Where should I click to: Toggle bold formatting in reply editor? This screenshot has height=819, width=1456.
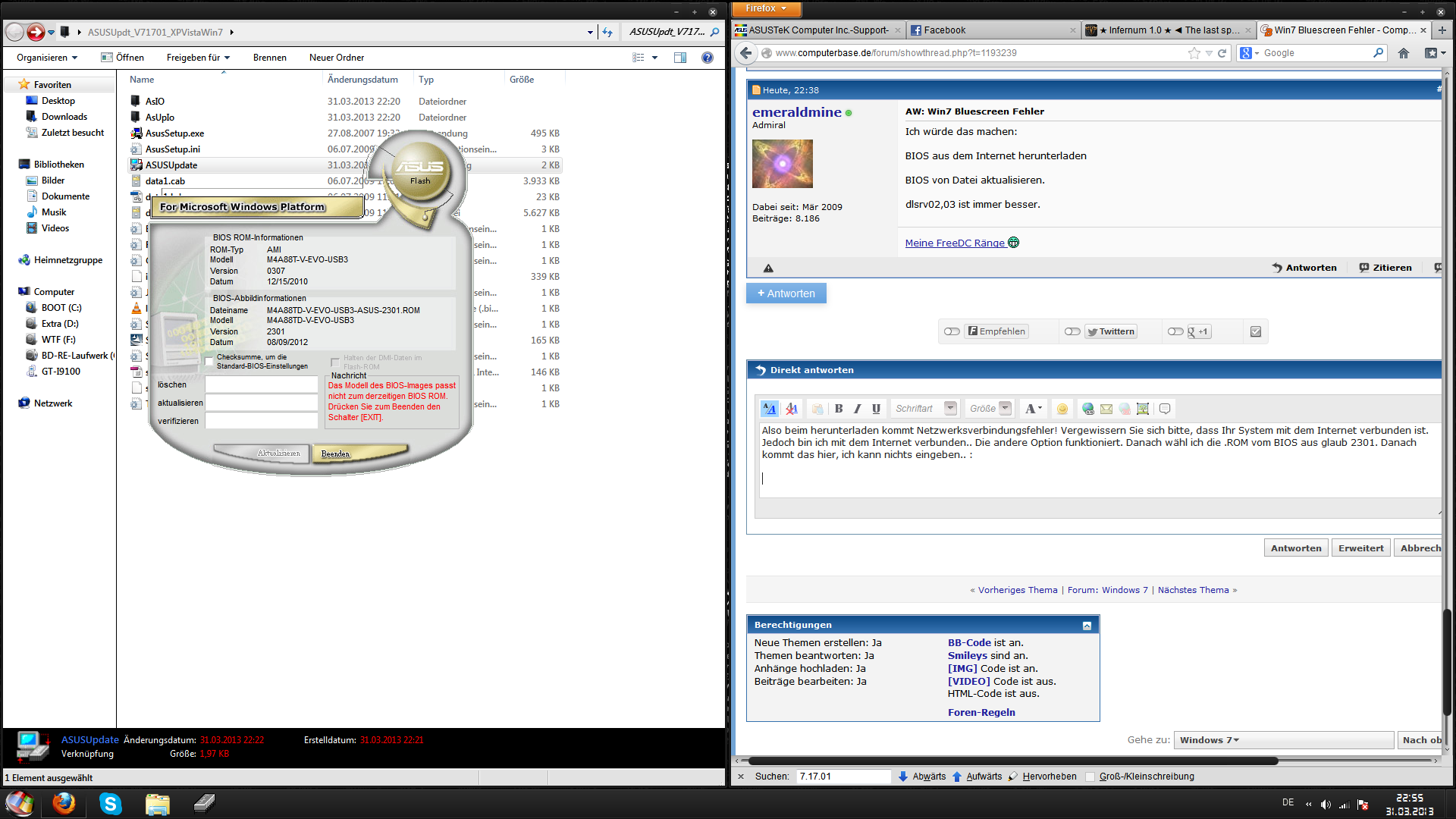point(839,409)
